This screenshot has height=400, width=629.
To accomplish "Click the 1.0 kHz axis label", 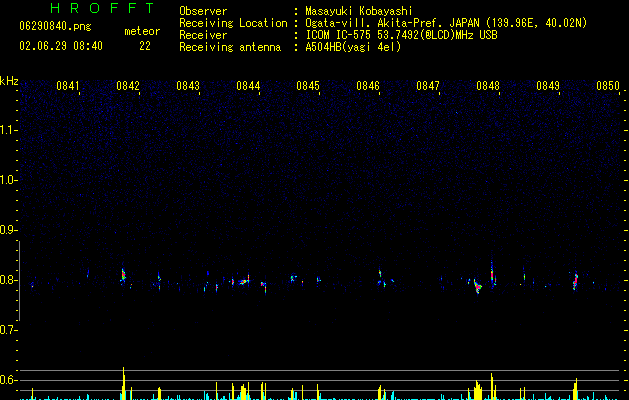I will tap(8, 180).
